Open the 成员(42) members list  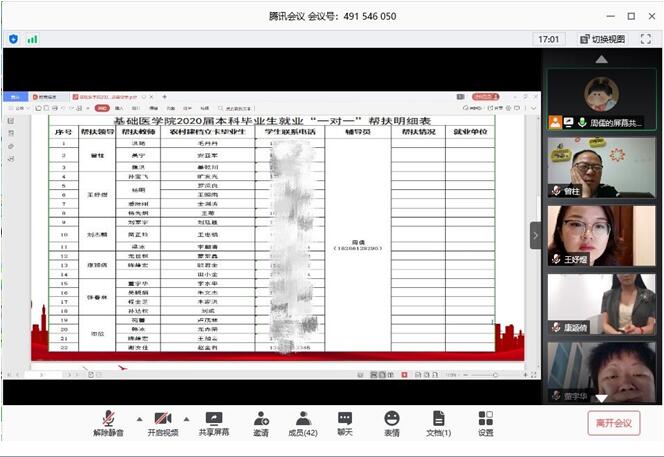(302, 423)
